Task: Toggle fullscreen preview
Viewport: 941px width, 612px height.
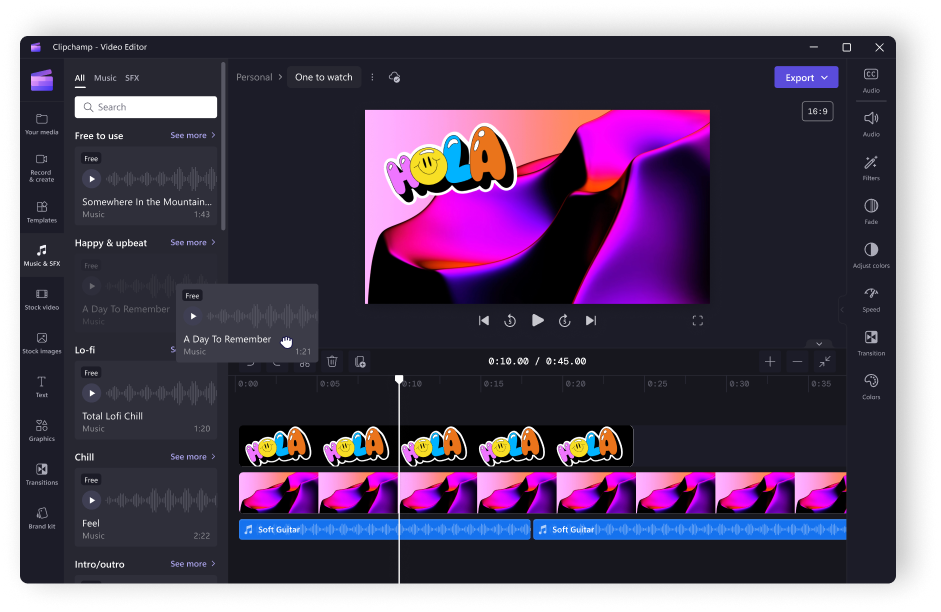Action: tap(697, 321)
